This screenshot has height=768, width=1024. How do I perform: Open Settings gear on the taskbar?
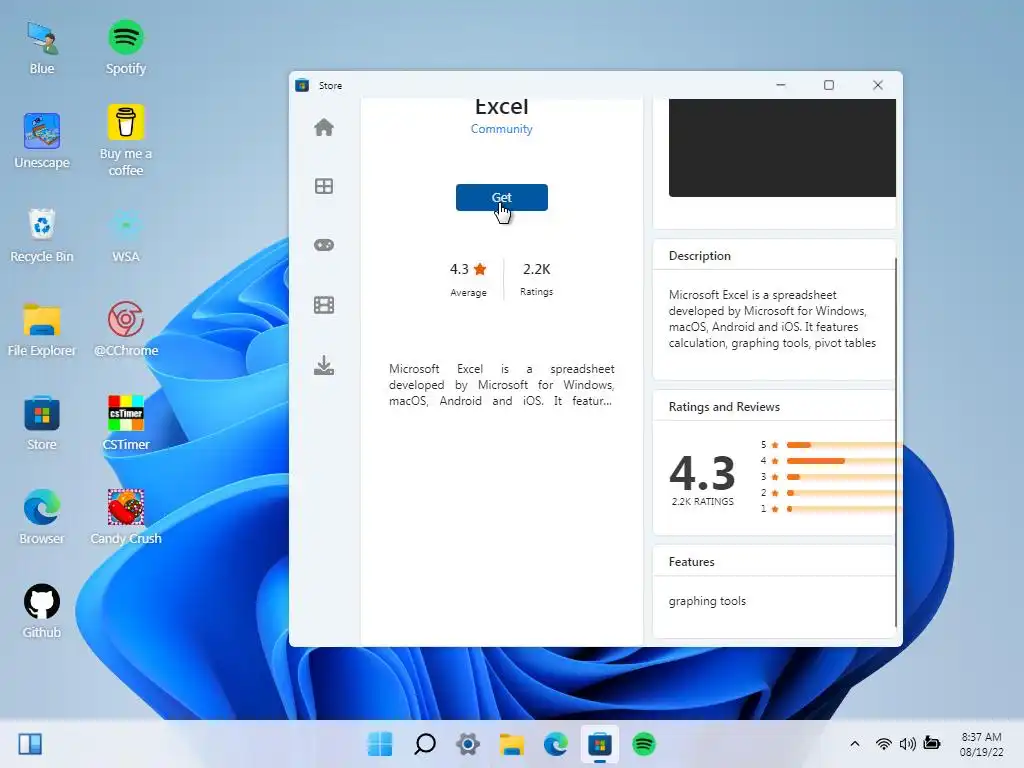[468, 744]
